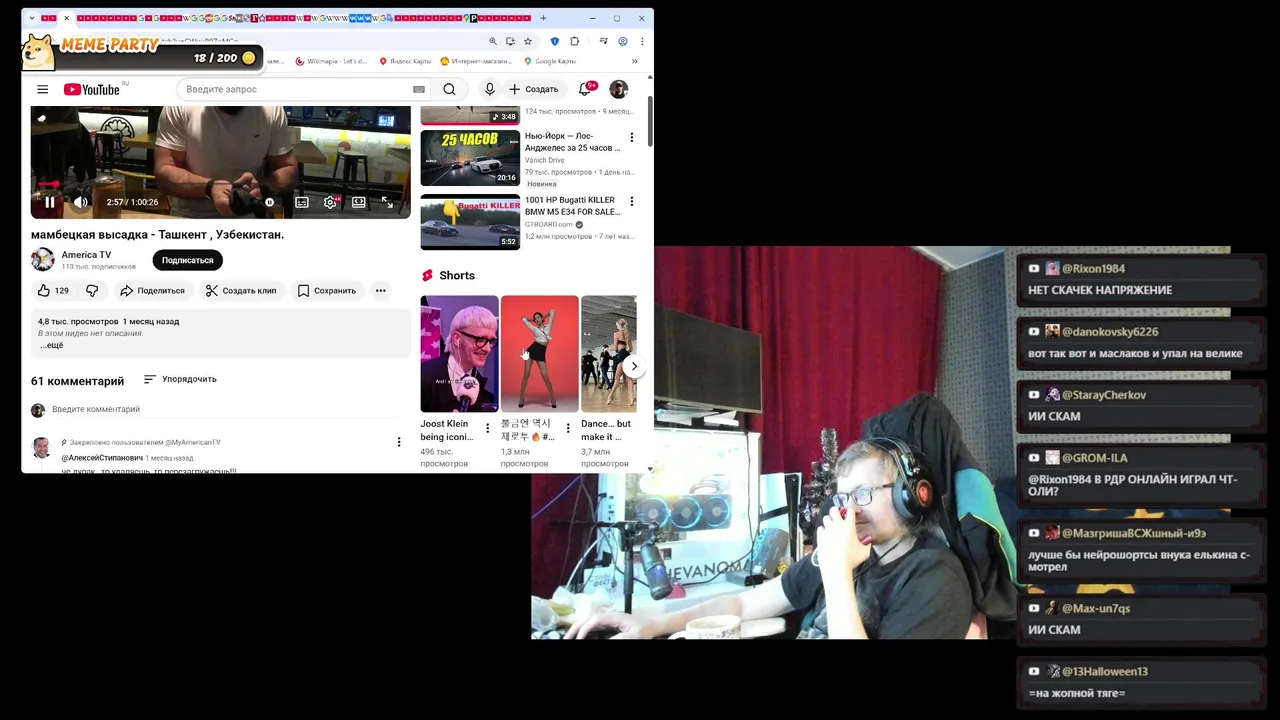
Task: Open the '25 ЧАСОВ' video thumbnail
Action: tap(470, 158)
